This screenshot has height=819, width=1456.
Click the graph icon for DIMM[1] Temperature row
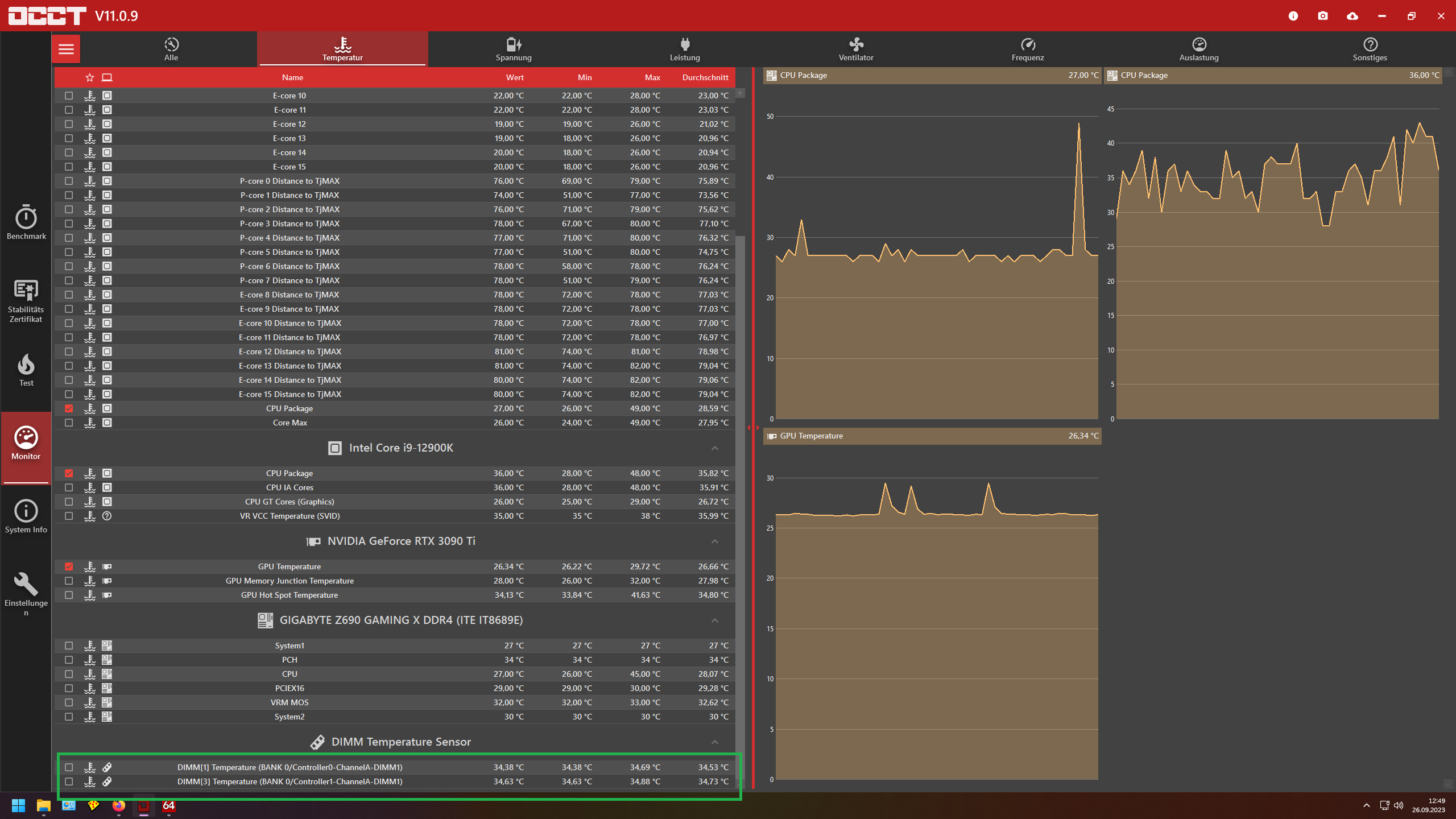(x=90, y=767)
